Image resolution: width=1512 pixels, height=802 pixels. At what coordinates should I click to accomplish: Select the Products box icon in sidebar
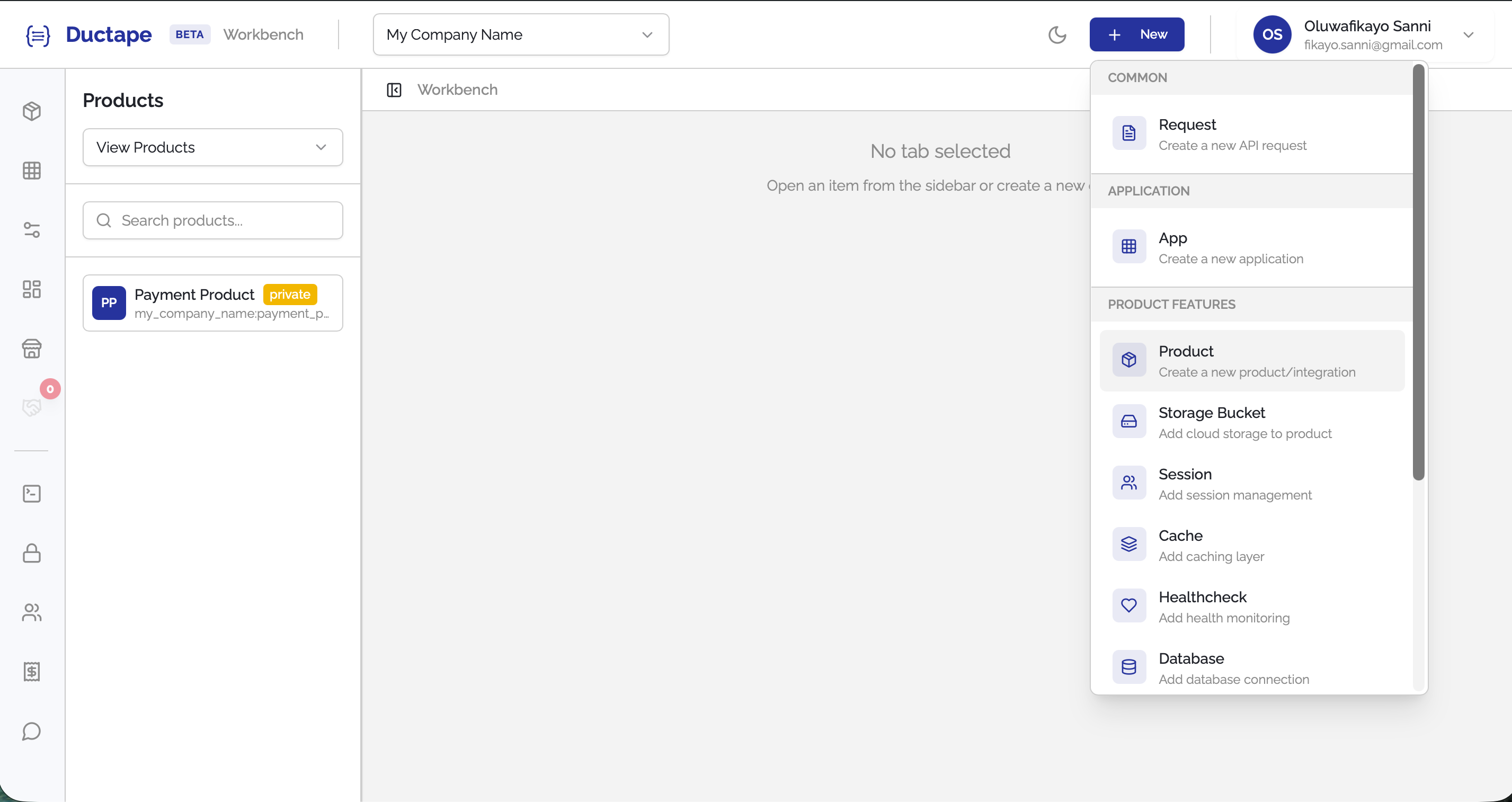[32, 111]
